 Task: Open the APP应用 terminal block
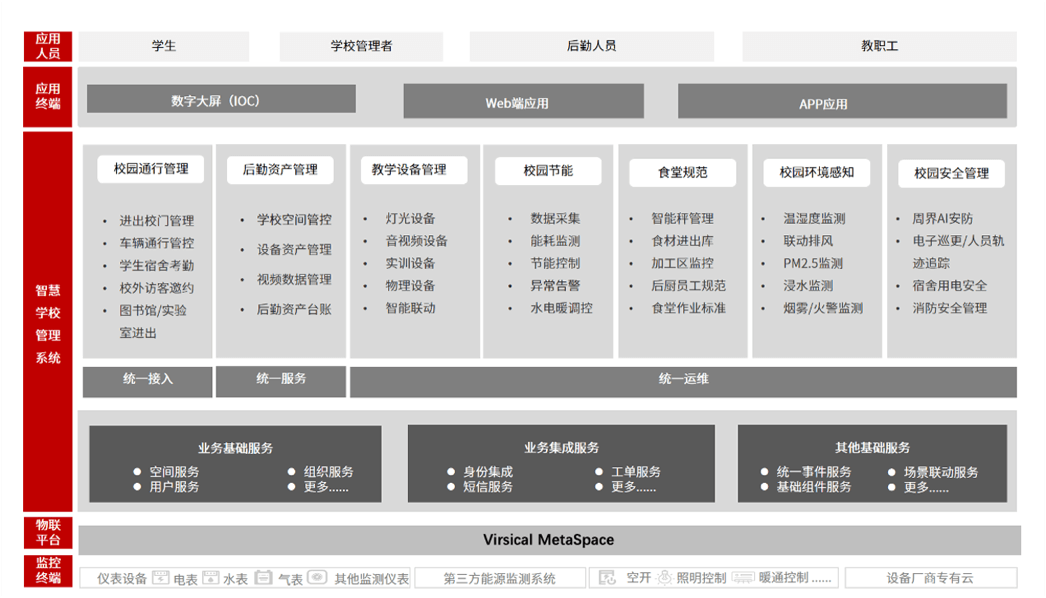843,101
